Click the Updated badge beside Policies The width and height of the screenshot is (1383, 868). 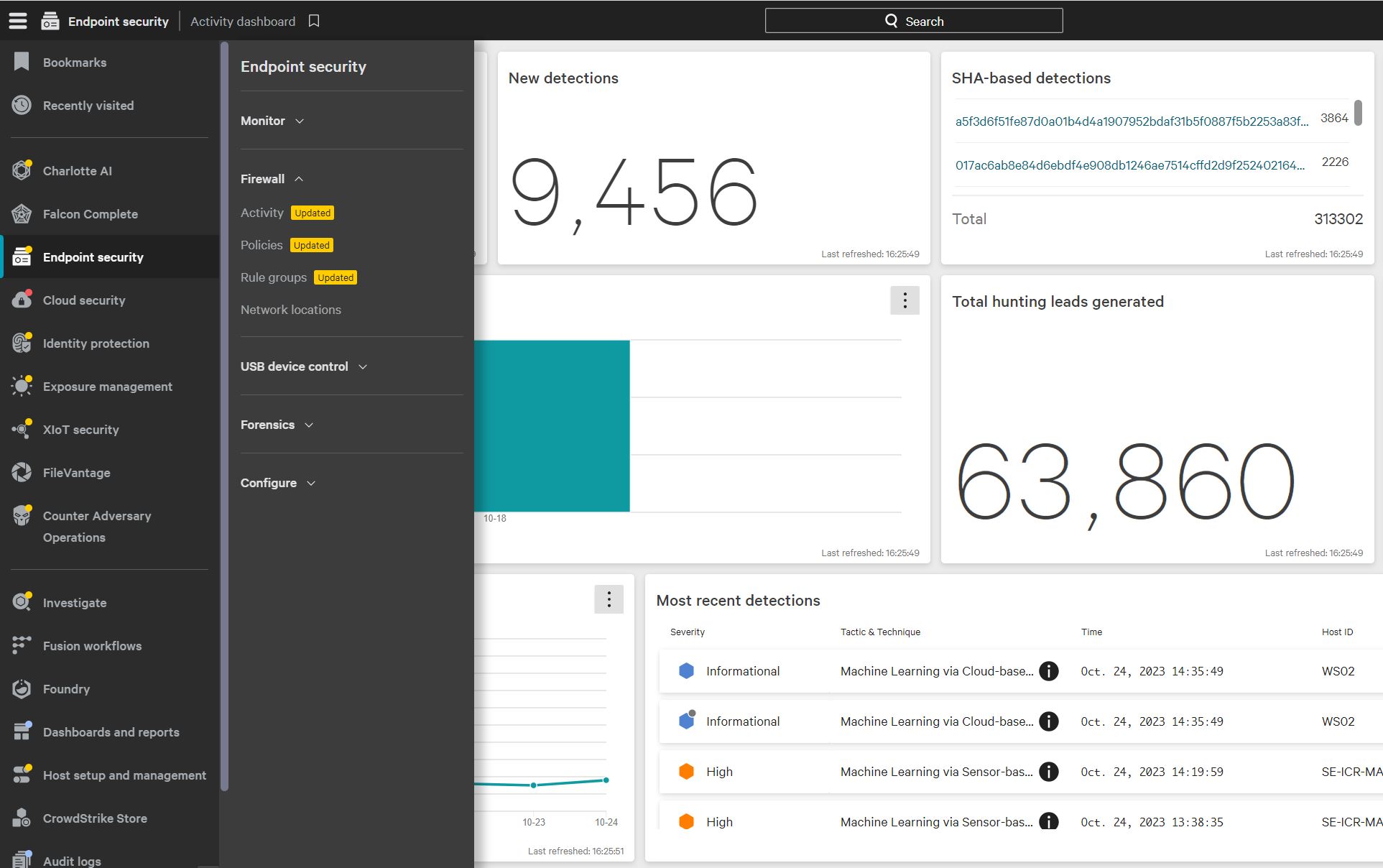click(x=312, y=245)
